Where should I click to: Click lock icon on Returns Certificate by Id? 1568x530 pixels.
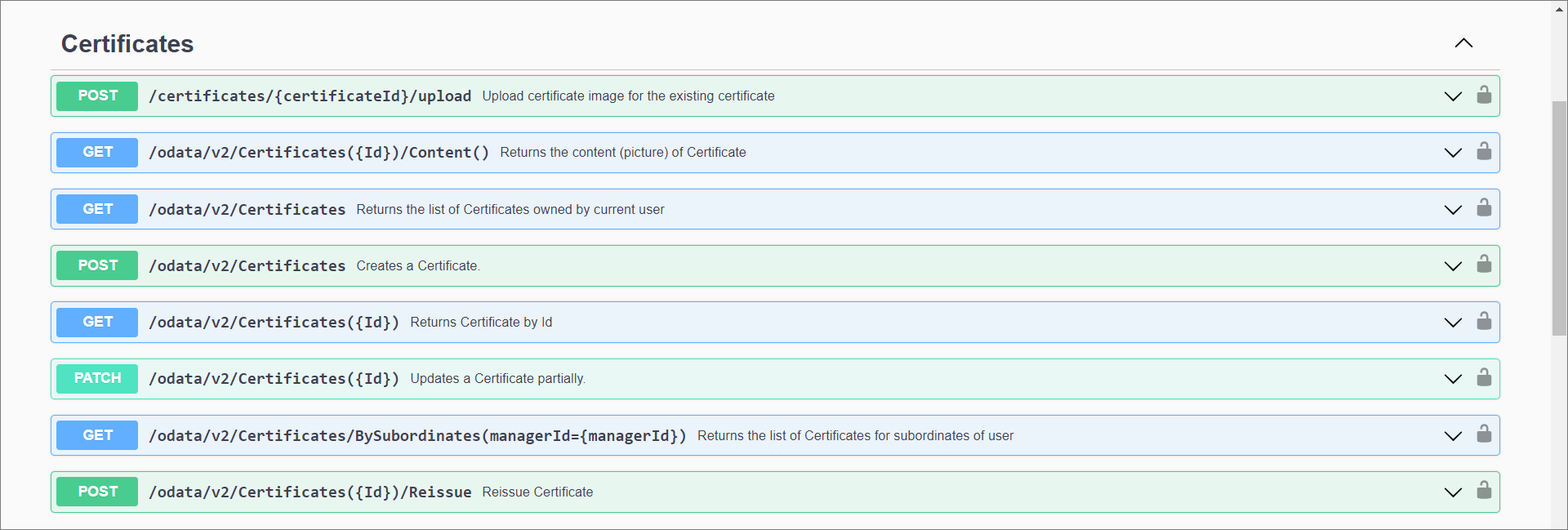tap(1483, 322)
